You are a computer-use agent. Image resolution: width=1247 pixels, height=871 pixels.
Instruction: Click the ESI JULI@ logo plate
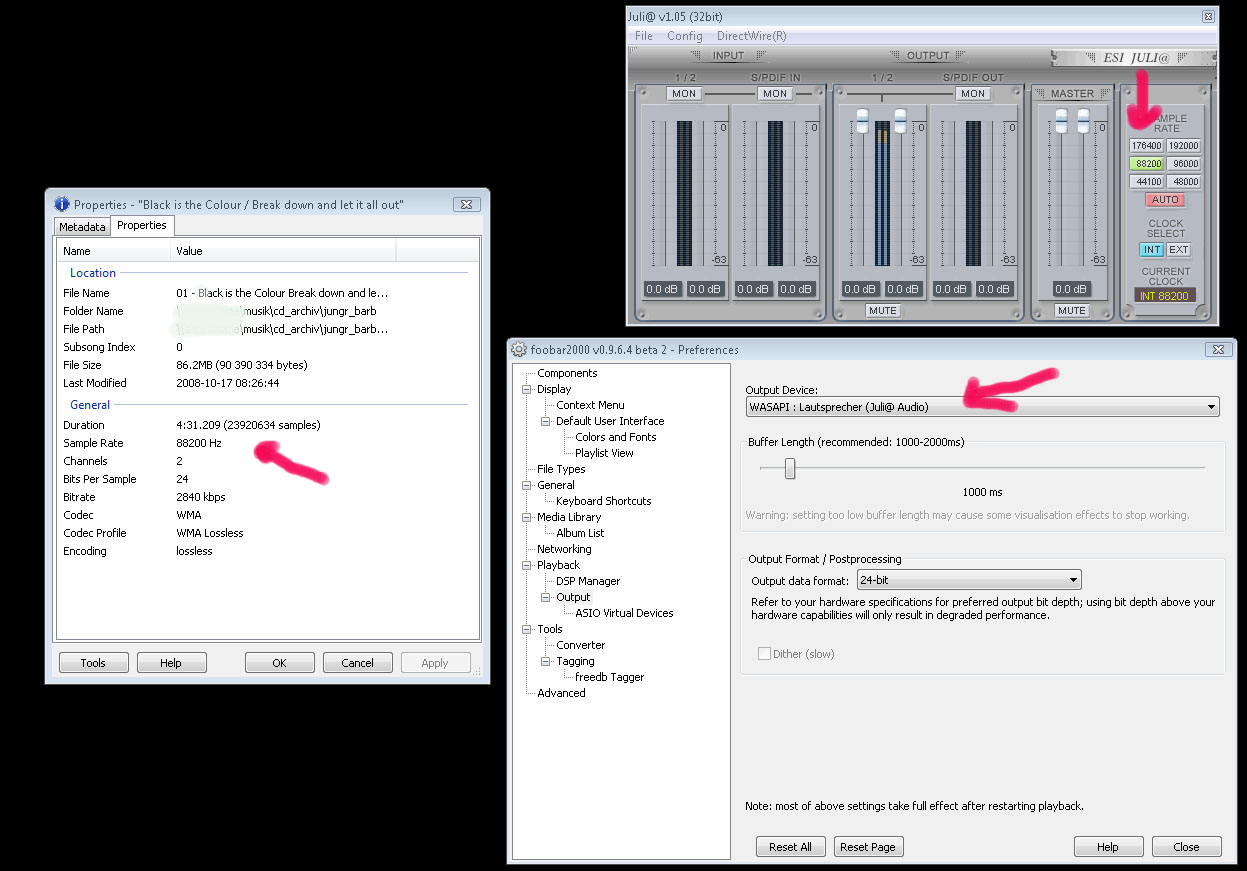(1132, 58)
